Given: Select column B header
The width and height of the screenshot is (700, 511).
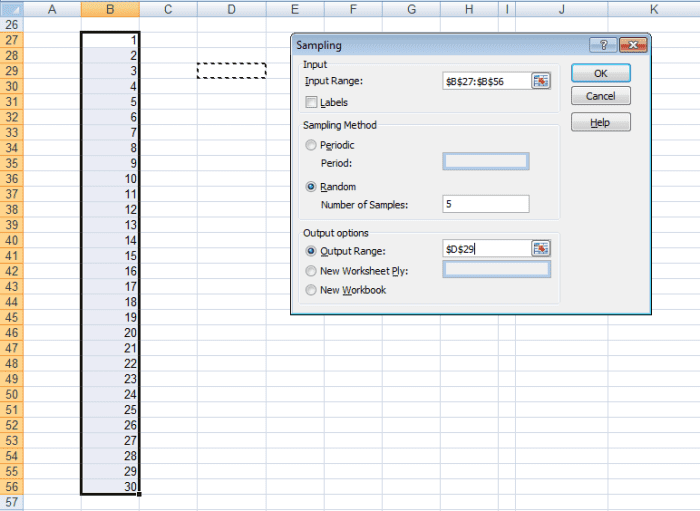Looking at the screenshot, I should 110,9.
